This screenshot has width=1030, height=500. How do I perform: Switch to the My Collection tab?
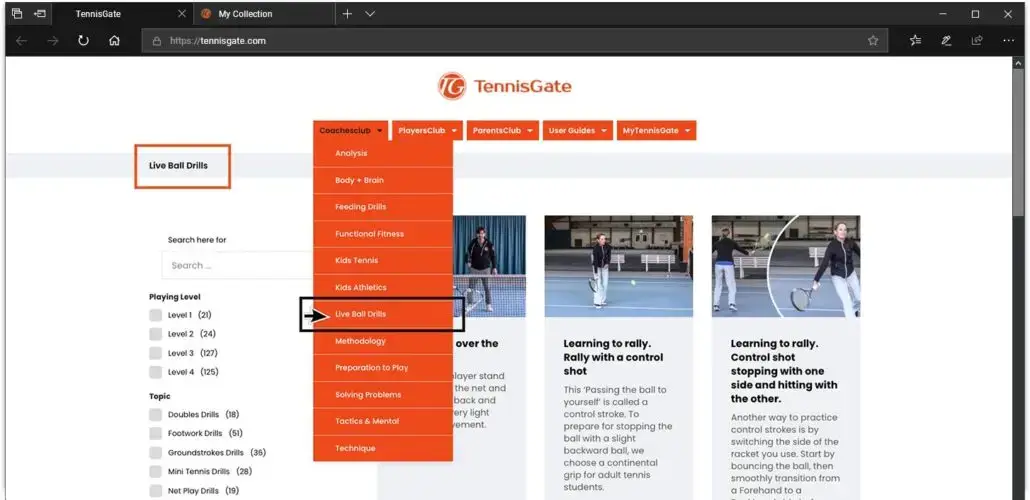pyautogui.click(x=245, y=14)
